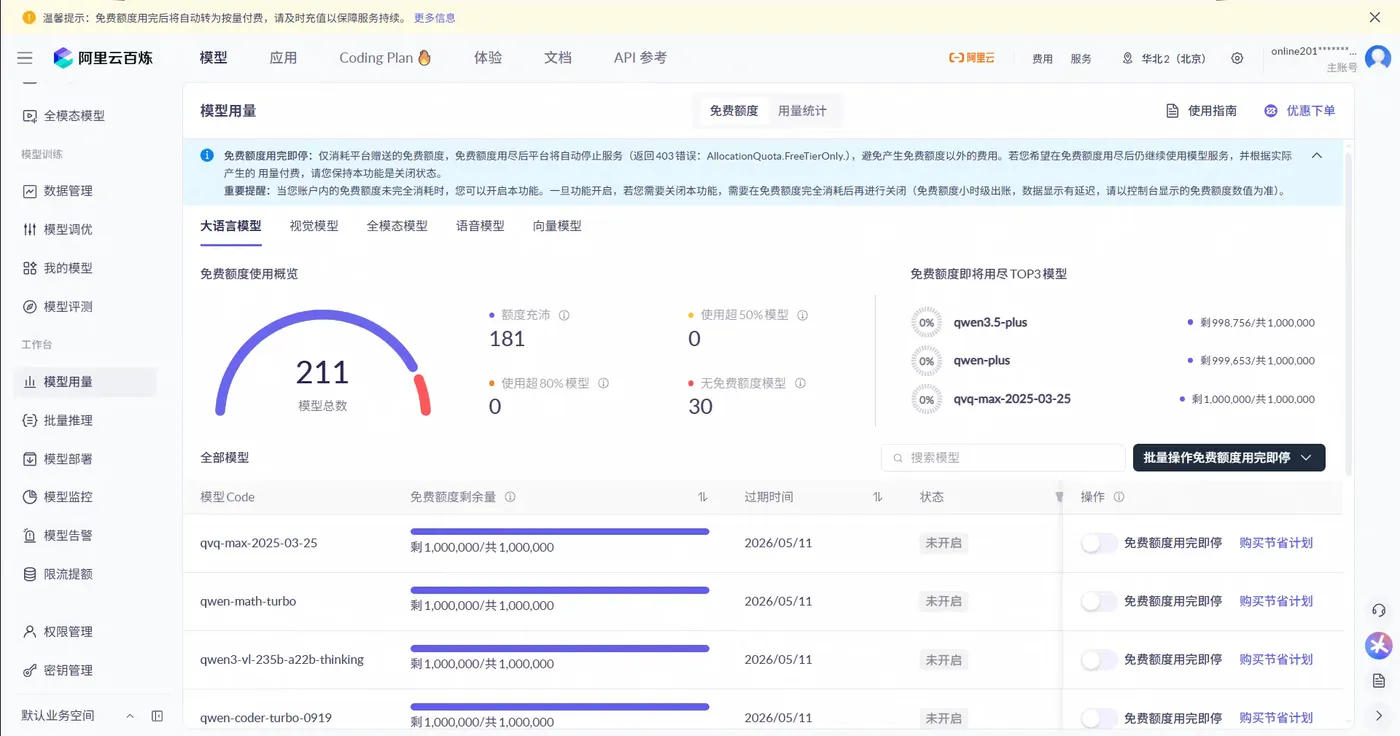Click 购买节省计划 for qvq-max-2025-03-25
Screen dimensions: 1400x736
tap(1276, 543)
